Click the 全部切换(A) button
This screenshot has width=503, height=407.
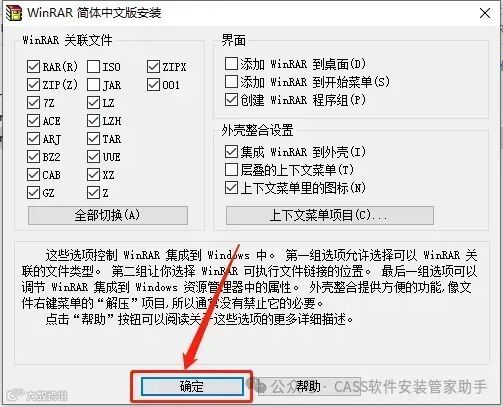(x=108, y=215)
